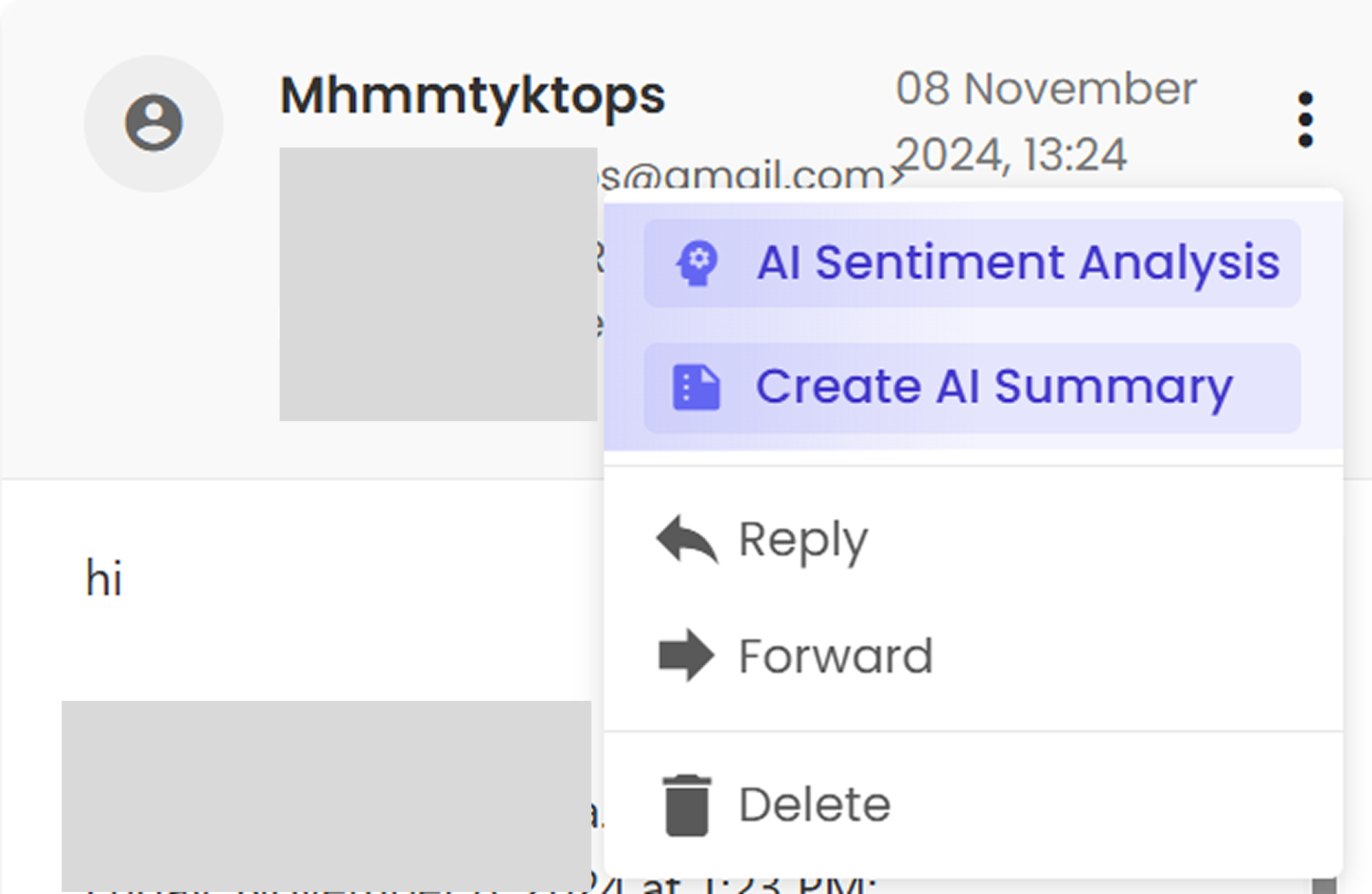Click the sender name Mhmmtyktops
1372x894 pixels.
(473, 97)
